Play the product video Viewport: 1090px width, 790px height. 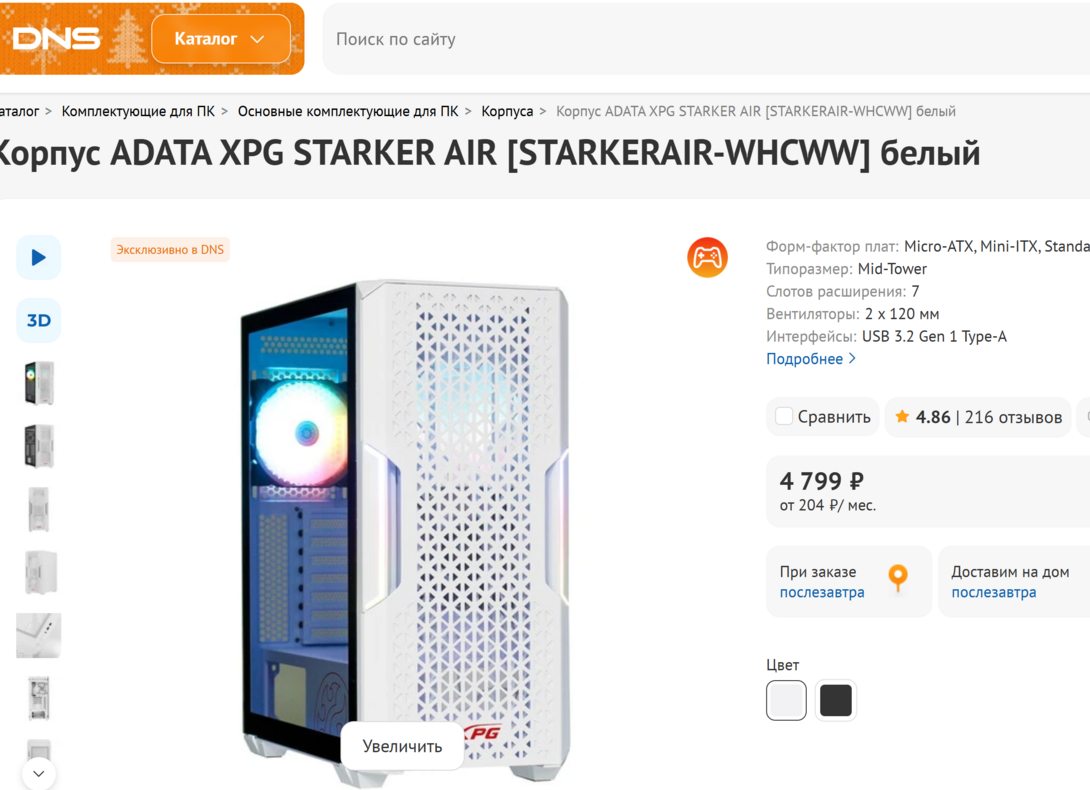[39, 258]
